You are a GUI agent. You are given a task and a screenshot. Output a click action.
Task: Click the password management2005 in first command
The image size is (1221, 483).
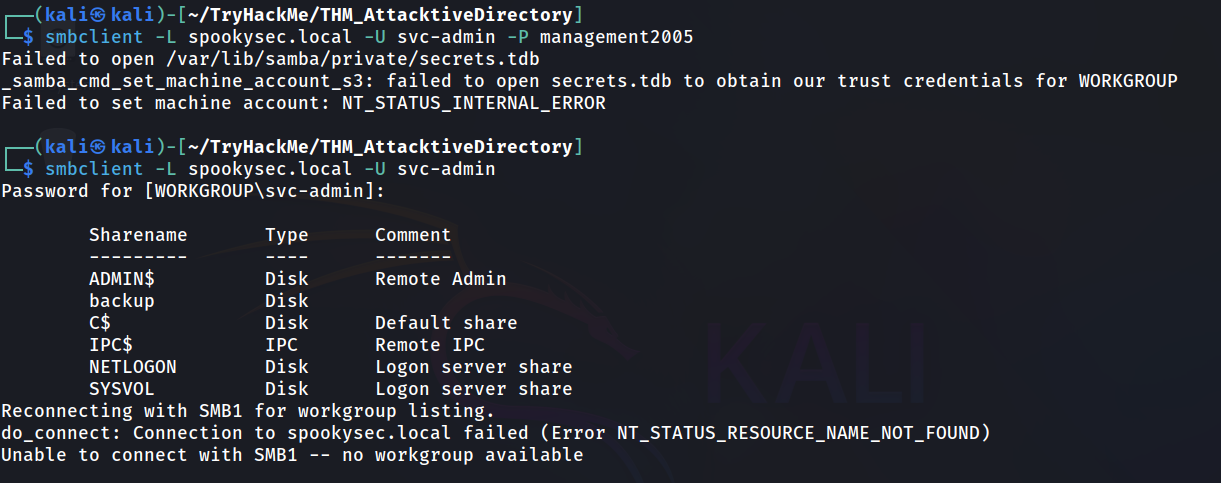point(616,37)
